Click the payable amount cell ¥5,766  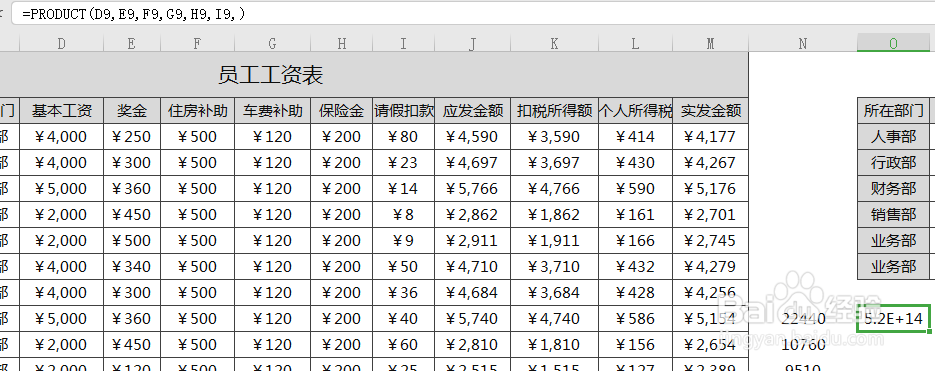[x=473, y=188]
